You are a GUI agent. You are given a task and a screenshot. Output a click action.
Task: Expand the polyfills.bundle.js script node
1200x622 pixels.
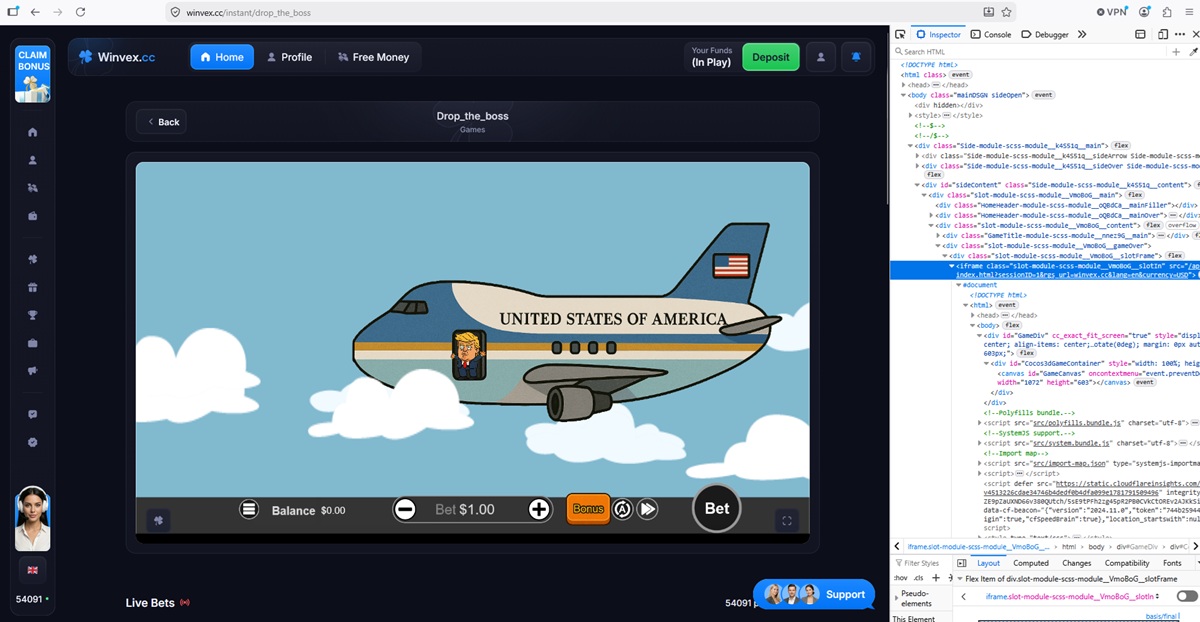coord(981,423)
